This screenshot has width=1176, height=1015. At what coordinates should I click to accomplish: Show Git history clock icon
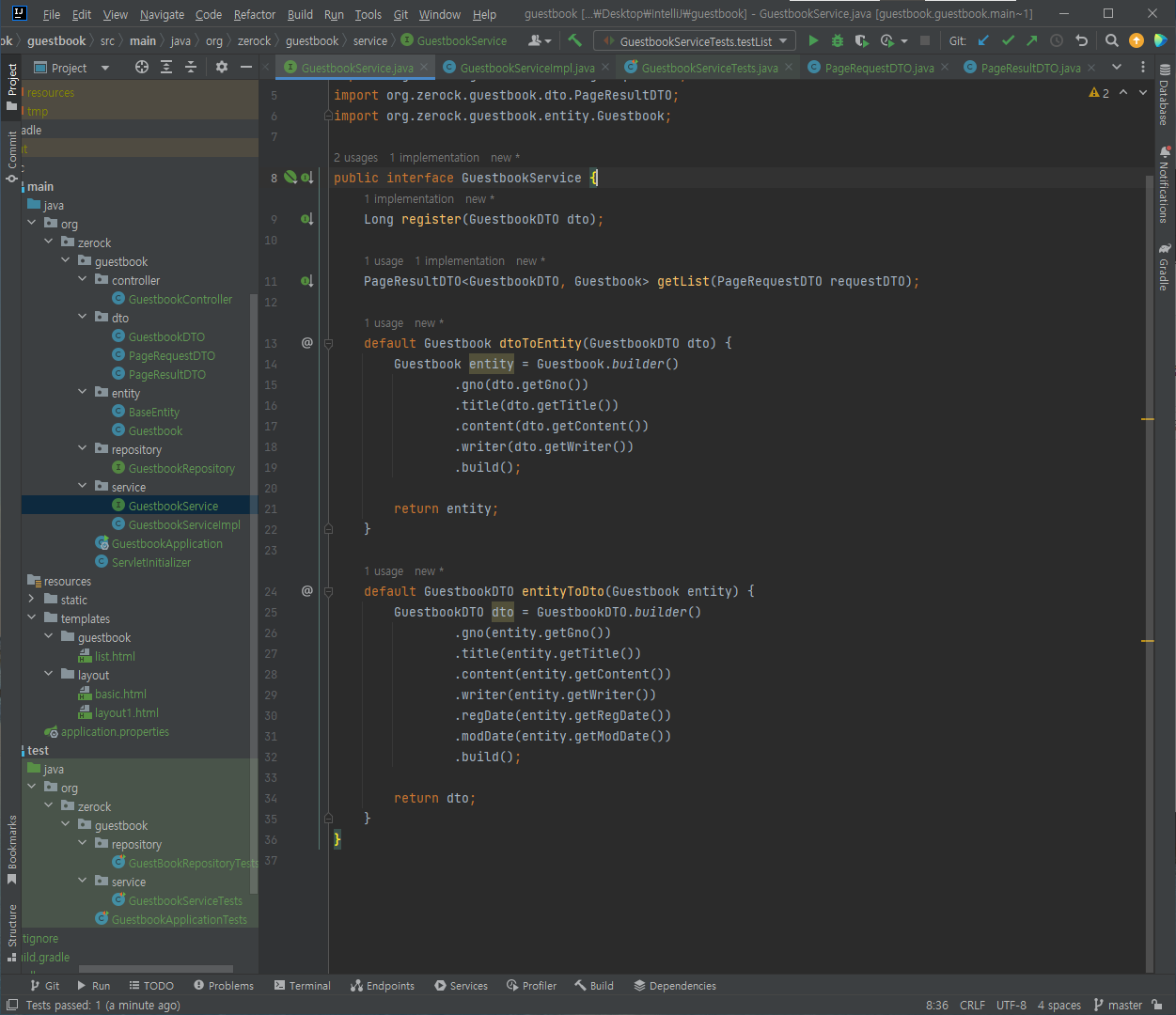click(x=1057, y=40)
